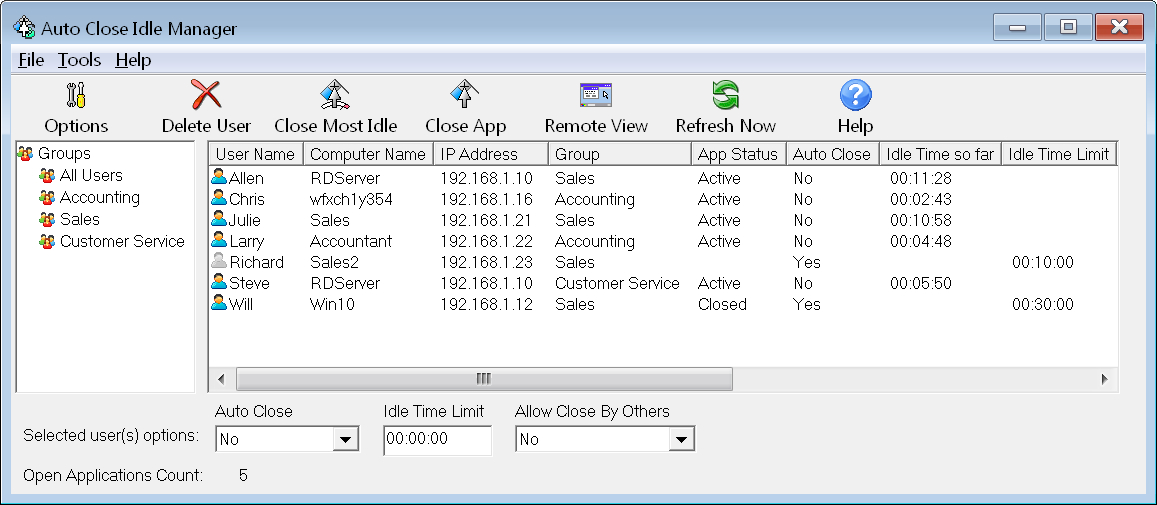Click the user icon next to Will
Image resolution: width=1157 pixels, height=505 pixels.
[219, 303]
